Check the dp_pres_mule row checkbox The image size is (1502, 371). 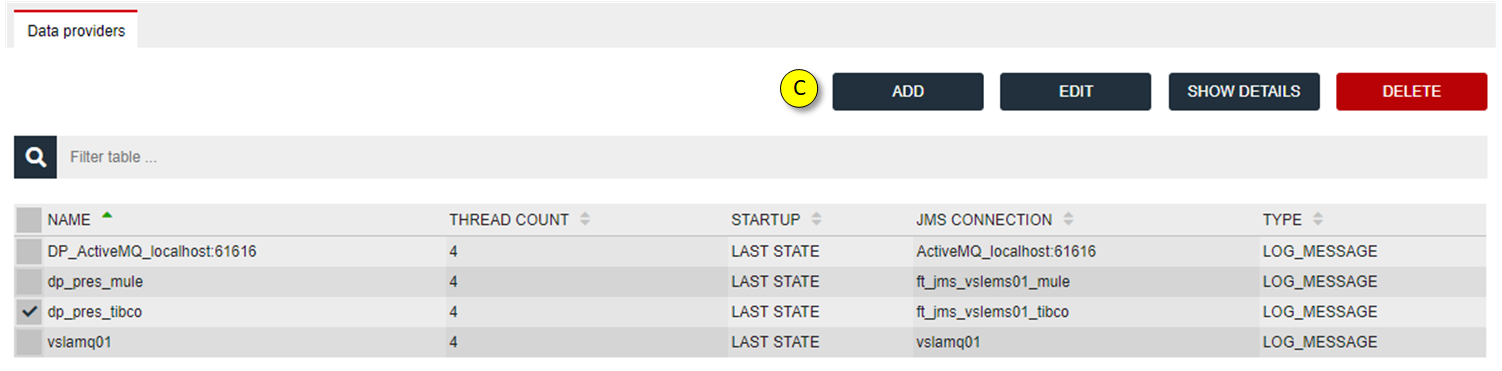tap(30, 282)
